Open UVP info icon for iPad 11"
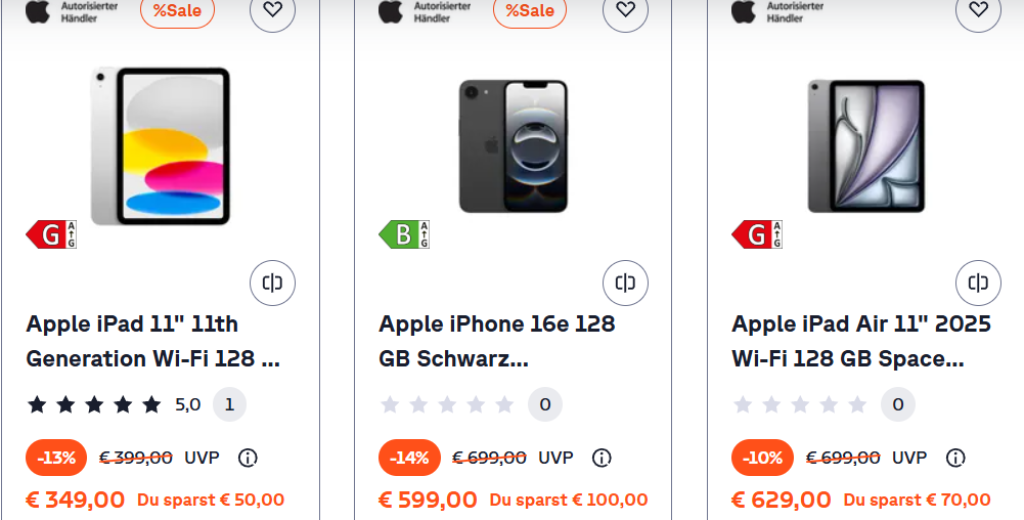 click(248, 458)
